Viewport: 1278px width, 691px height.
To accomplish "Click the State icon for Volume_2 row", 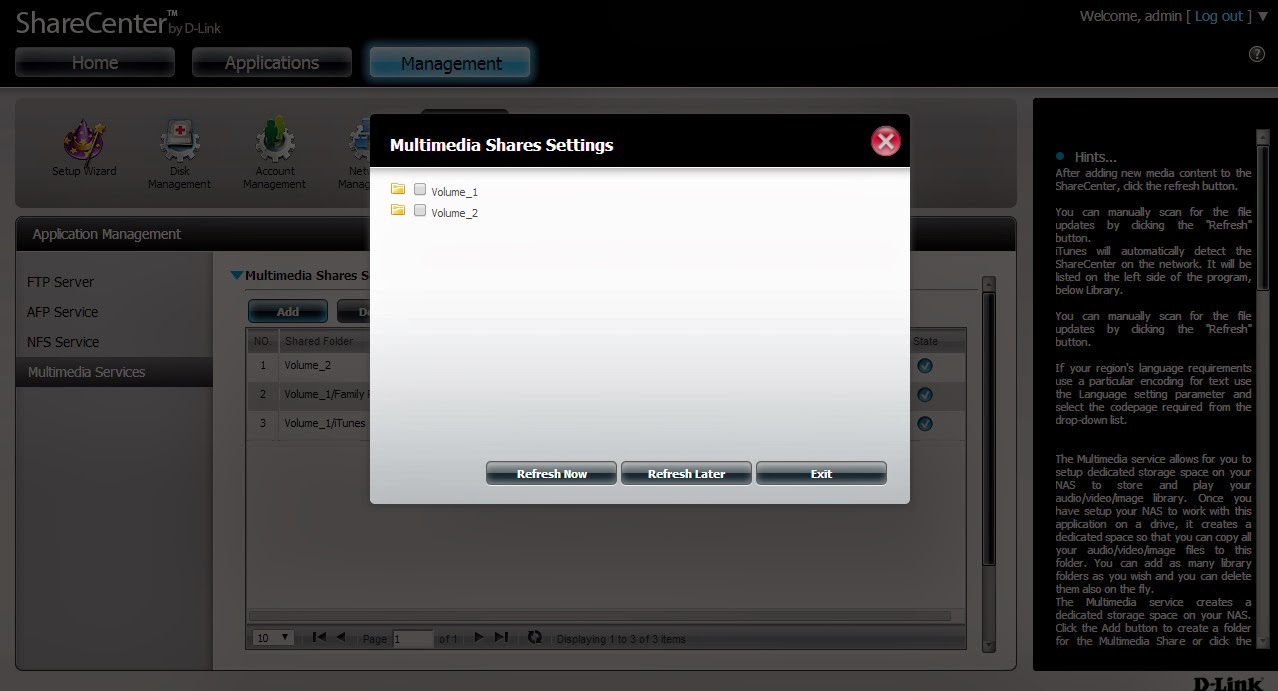I will (925, 366).
